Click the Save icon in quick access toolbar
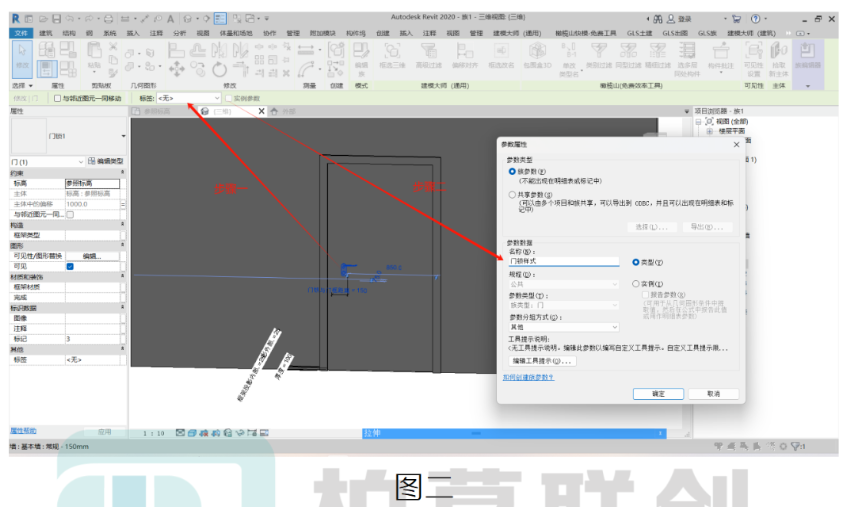Viewport: 846px width, 507px height. [57, 19]
